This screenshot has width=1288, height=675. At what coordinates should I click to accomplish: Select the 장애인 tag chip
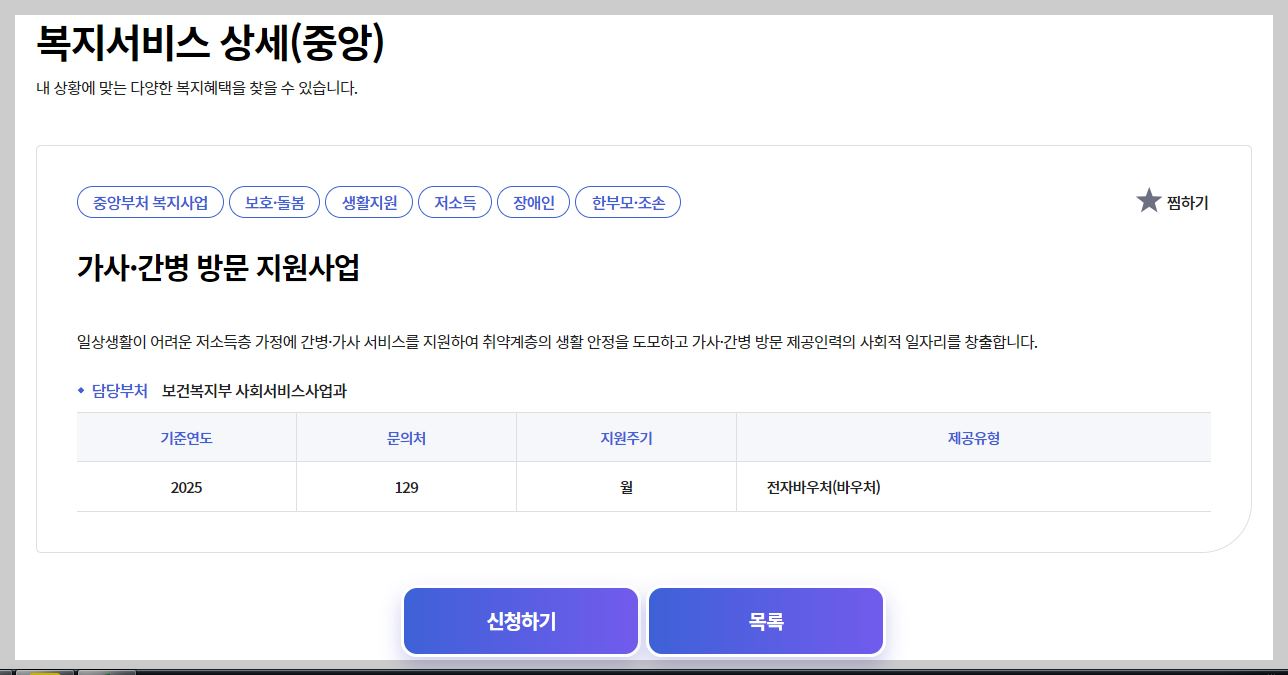point(533,201)
